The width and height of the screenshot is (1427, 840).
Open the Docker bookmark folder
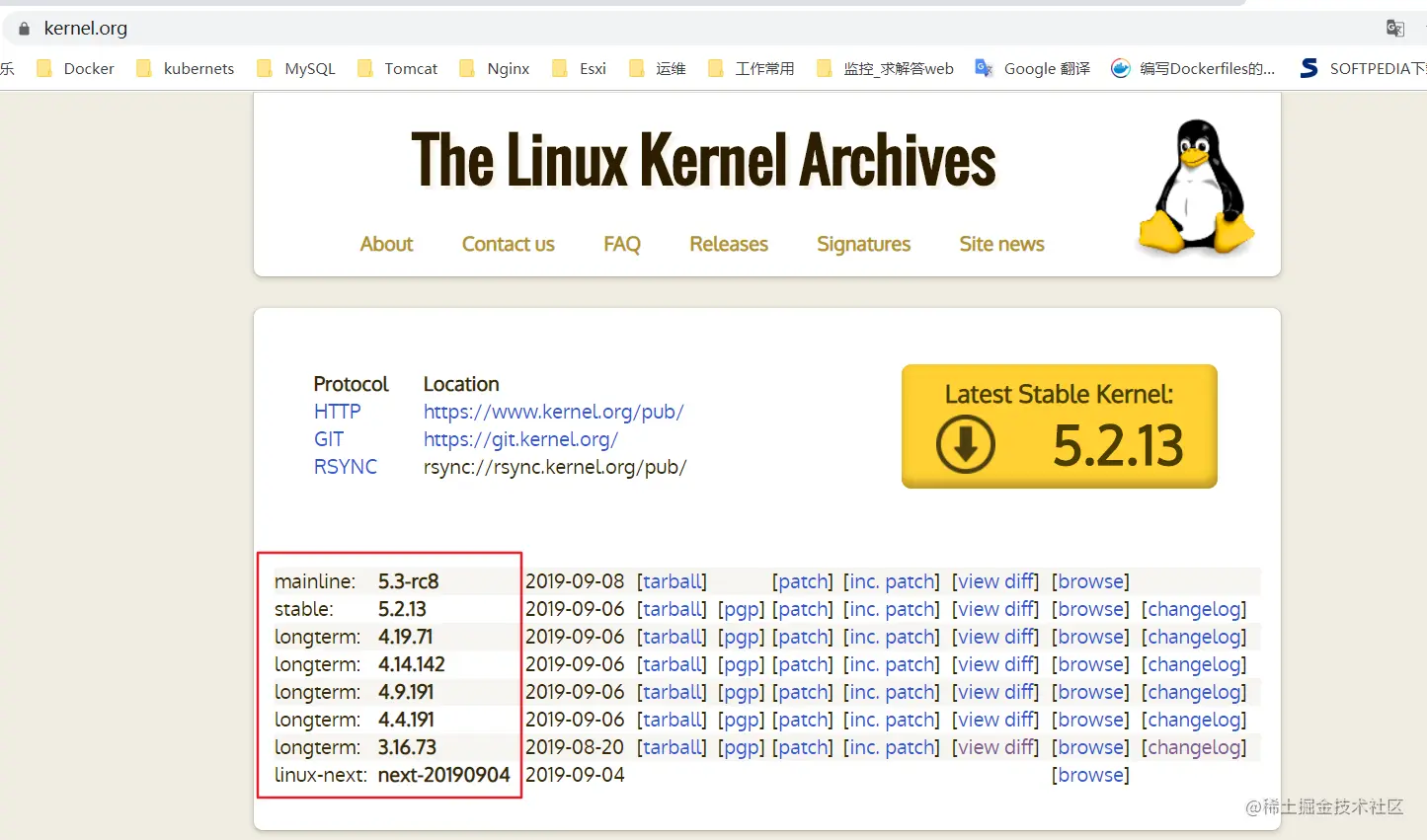coord(75,68)
